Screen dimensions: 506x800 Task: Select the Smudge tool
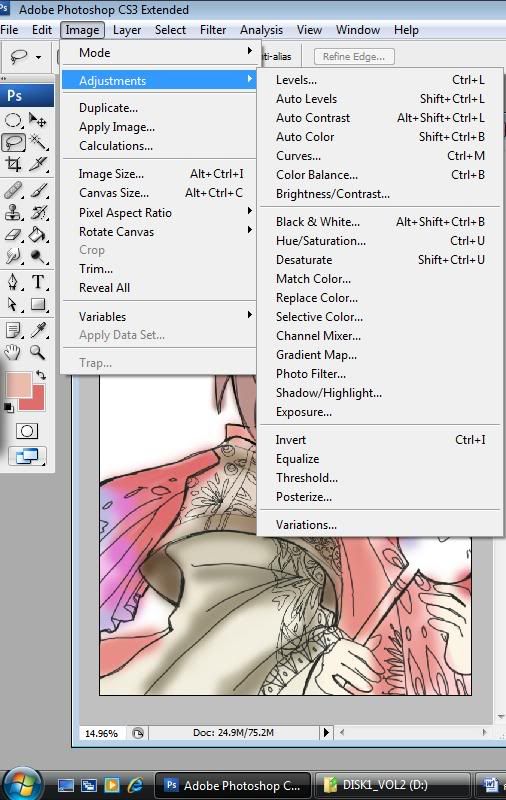[13, 256]
